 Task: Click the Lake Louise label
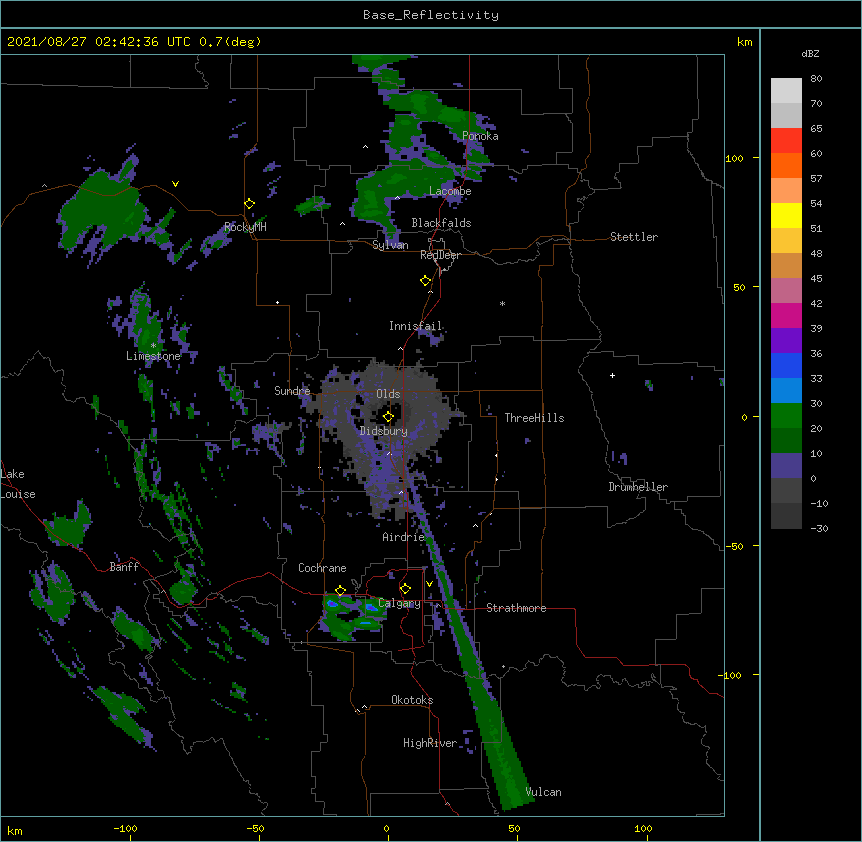(18, 484)
